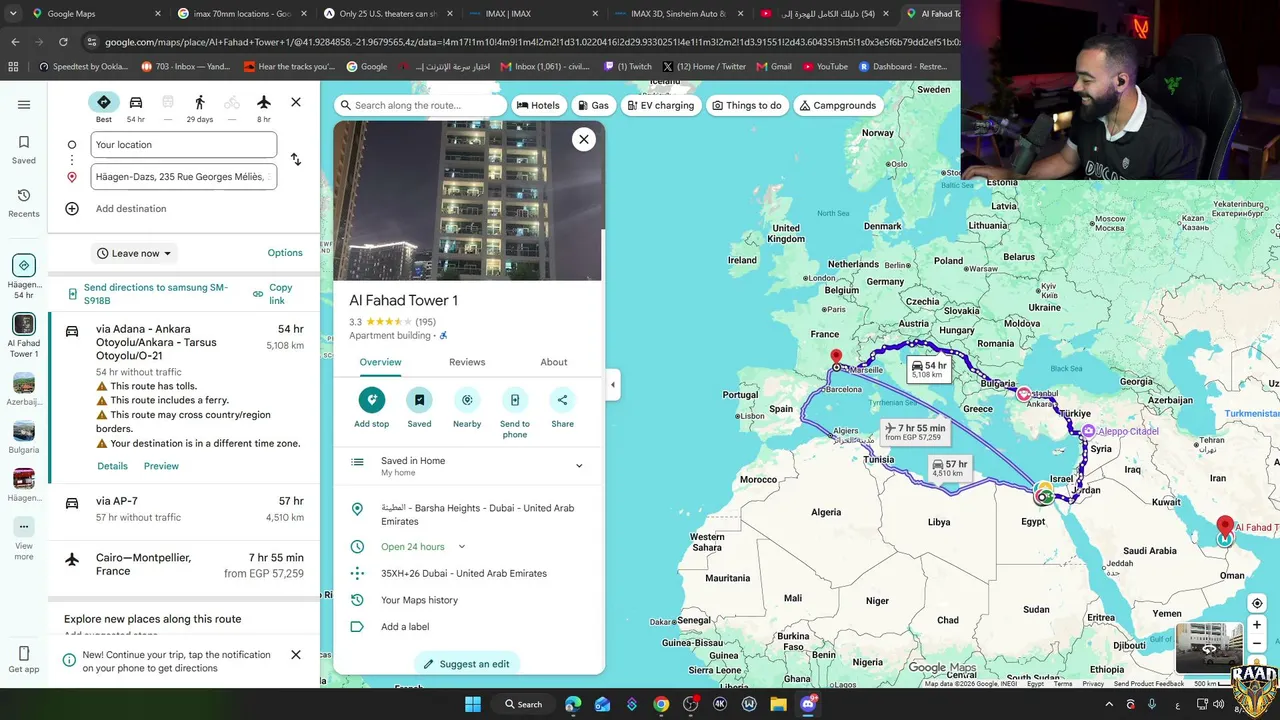Edit the Häagen-Dazs destination field
1280x720 pixels.
184,177
